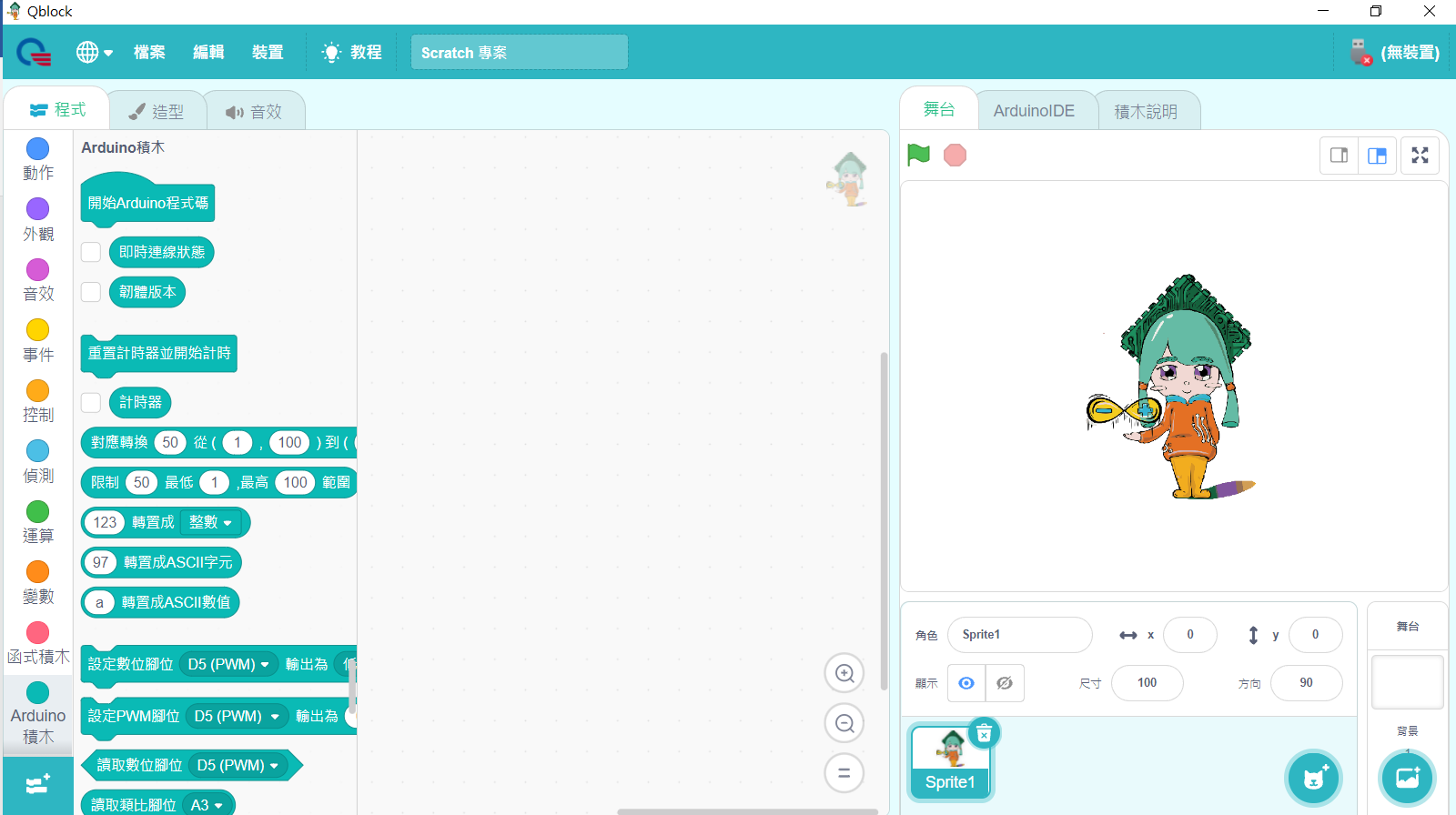Choose a new sprite
Image resolution: width=1456 pixels, height=815 pixels.
1313,779
